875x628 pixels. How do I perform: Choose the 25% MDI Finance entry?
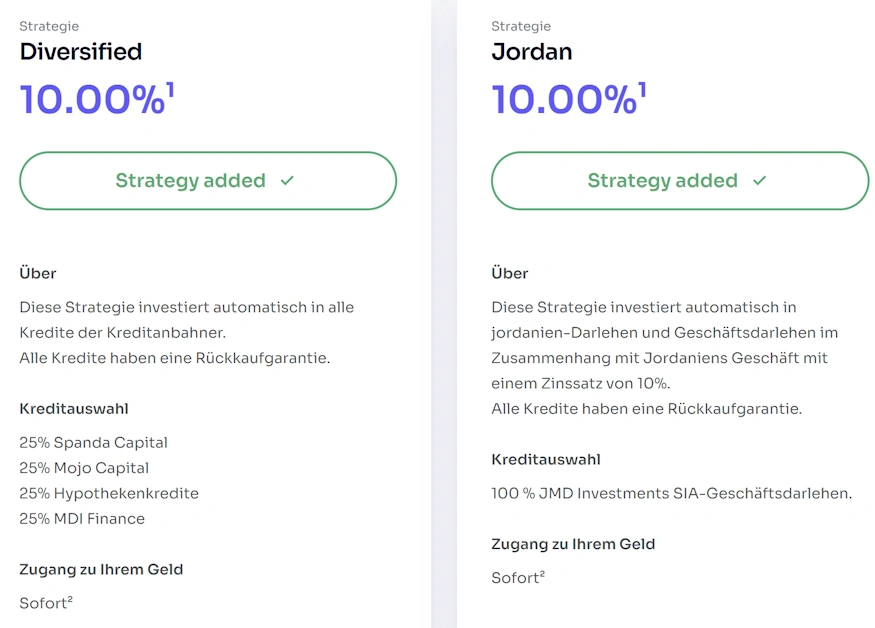click(x=82, y=518)
